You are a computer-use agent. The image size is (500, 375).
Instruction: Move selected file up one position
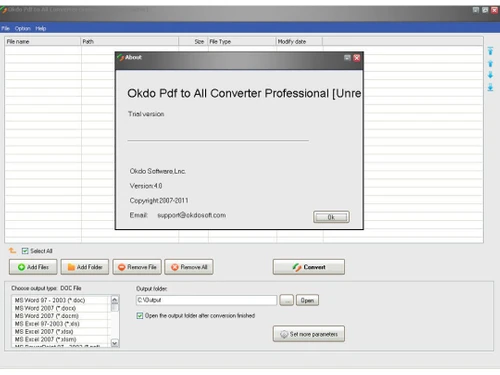(490, 64)
